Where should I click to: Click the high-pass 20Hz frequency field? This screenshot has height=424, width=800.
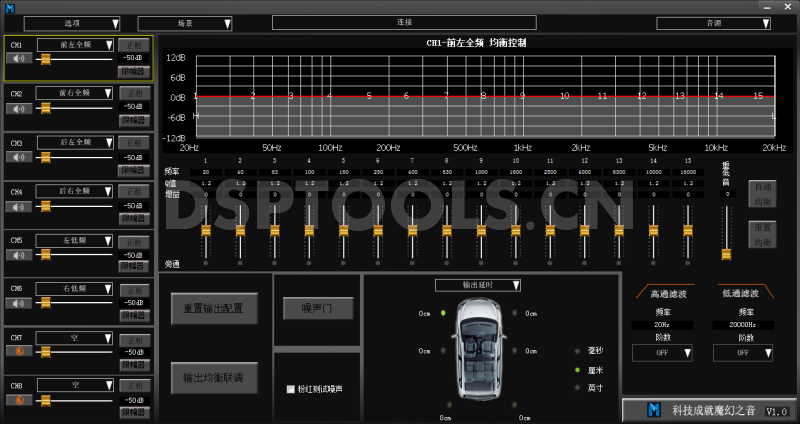pos(659,325)
